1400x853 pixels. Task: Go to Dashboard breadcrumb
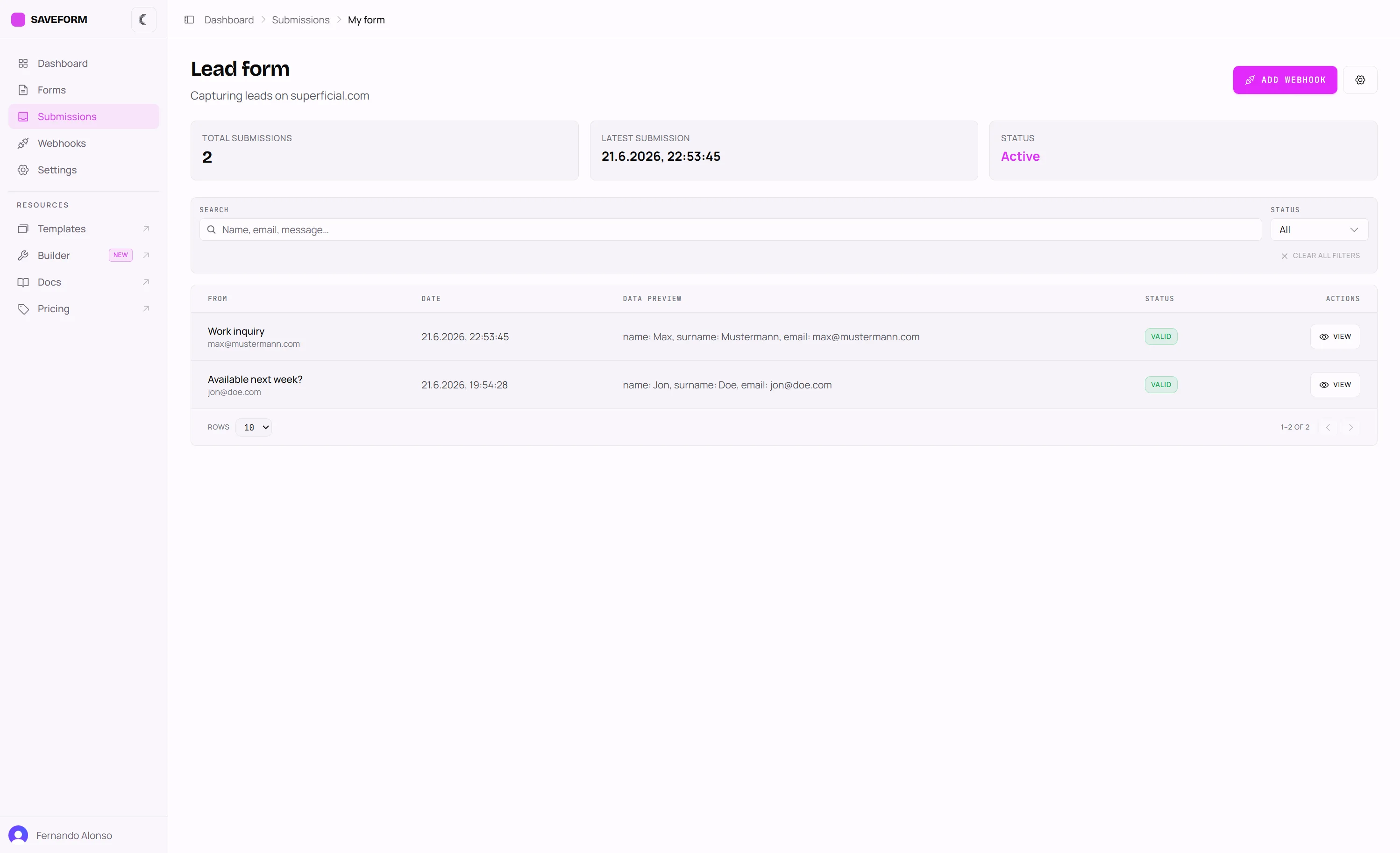click(x=229, y=20)
